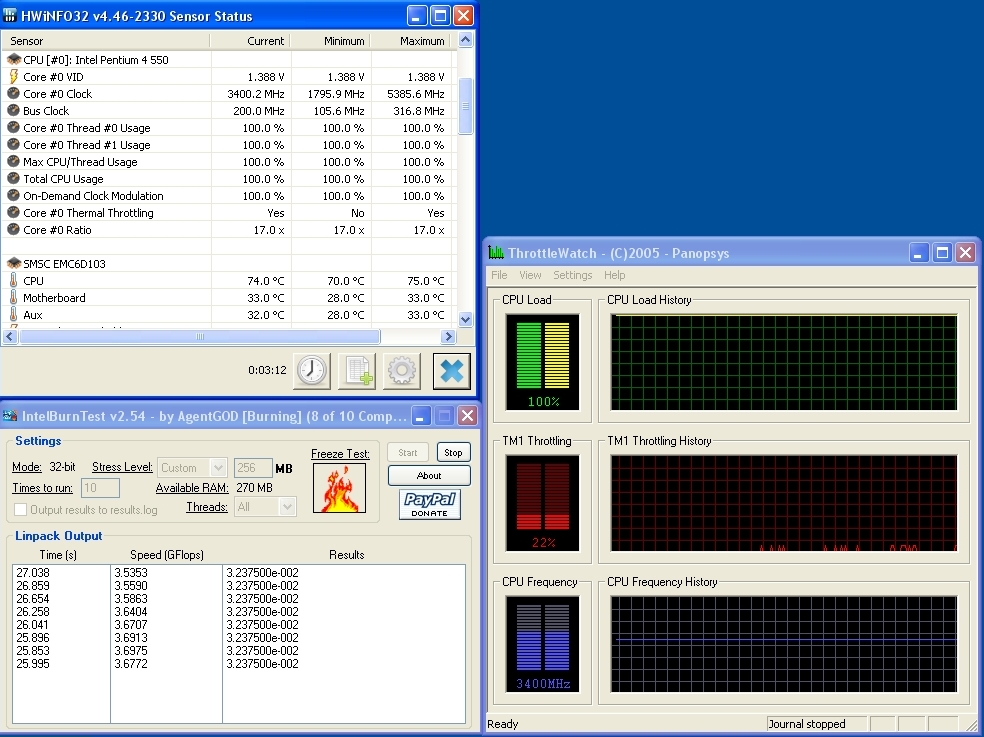Click the blue X close sensors icon
Screen dimensions: 984x737
coord(452,371)
